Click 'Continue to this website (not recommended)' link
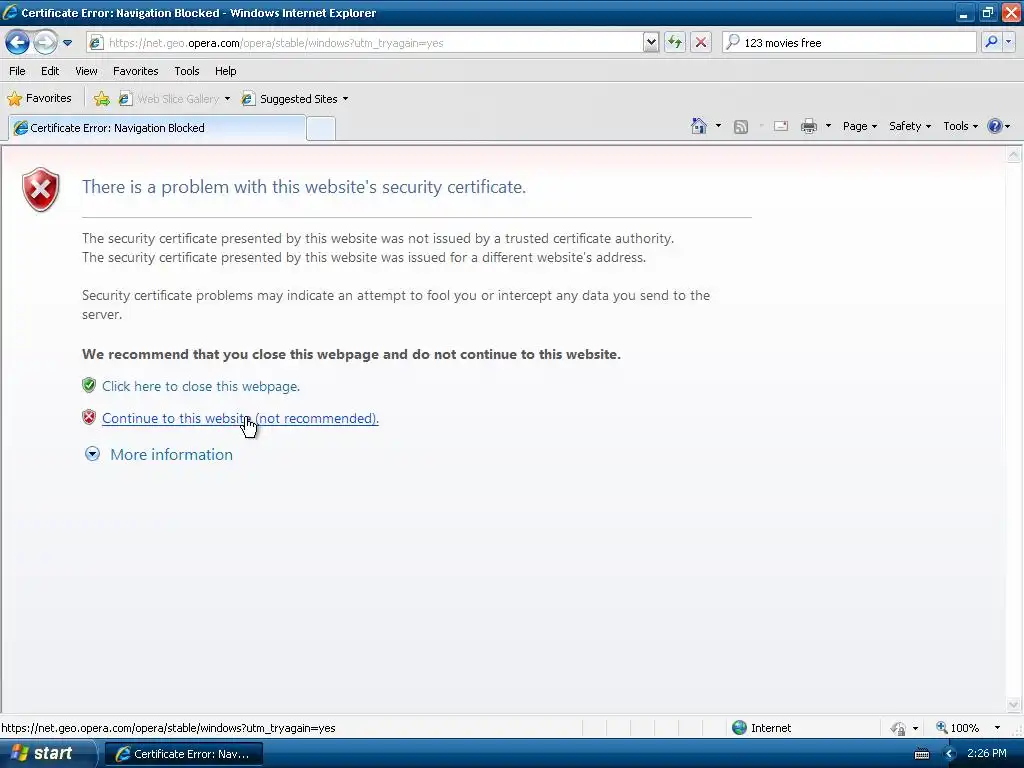 (240, 419)
